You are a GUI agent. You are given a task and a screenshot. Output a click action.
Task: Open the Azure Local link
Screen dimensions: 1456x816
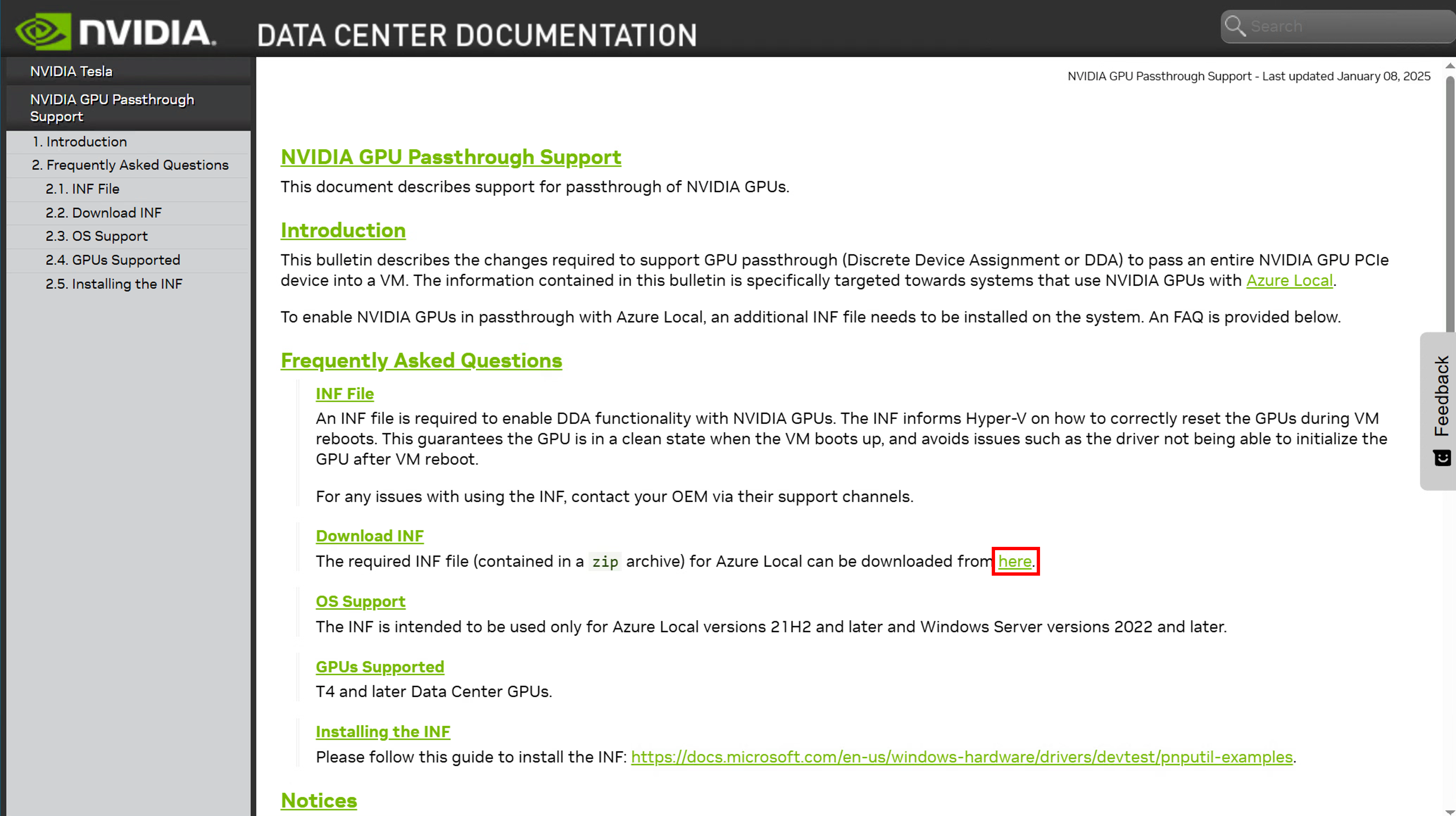coord(1289,280)
